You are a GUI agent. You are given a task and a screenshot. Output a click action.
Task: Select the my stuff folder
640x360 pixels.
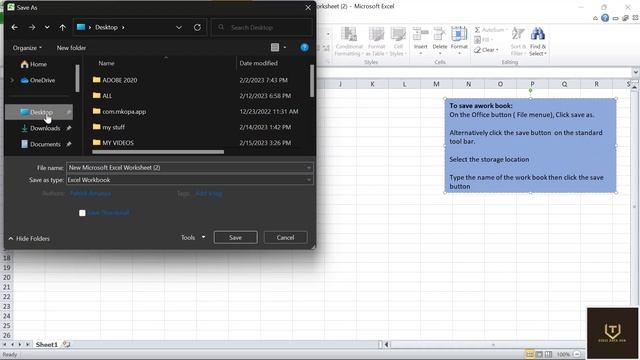click(x=109, y=127)
